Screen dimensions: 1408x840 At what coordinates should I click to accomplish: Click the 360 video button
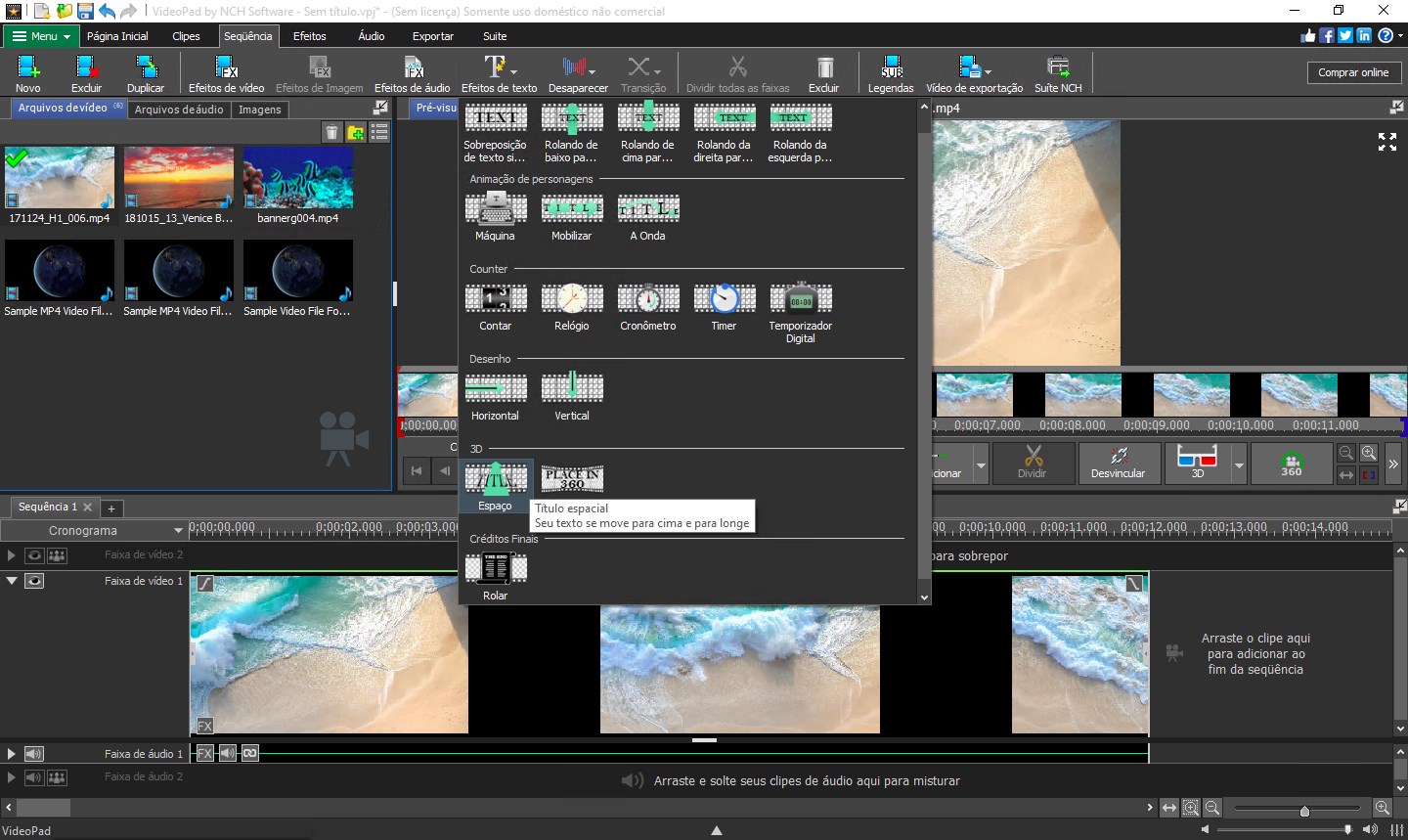pos(1291,463)
